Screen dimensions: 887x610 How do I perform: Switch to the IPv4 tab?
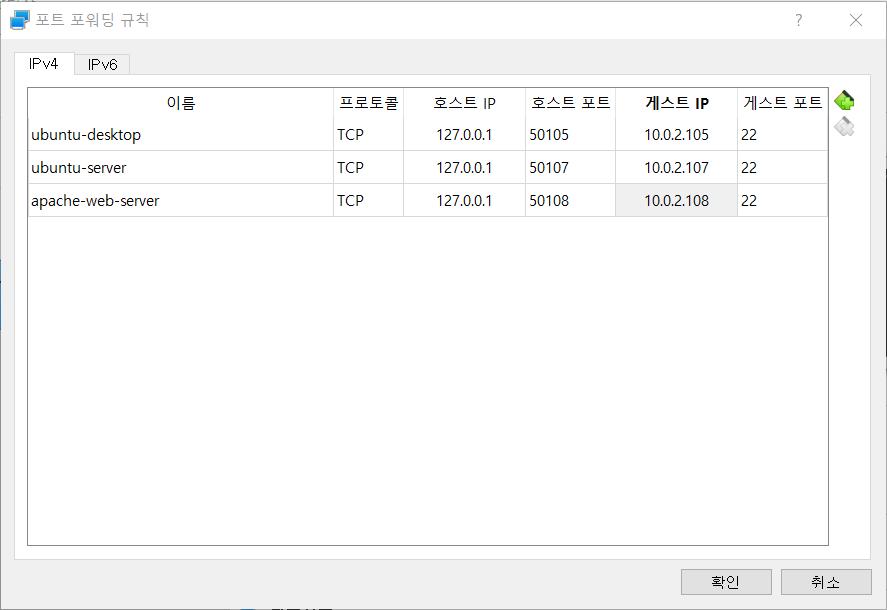[x=44, y=64]
